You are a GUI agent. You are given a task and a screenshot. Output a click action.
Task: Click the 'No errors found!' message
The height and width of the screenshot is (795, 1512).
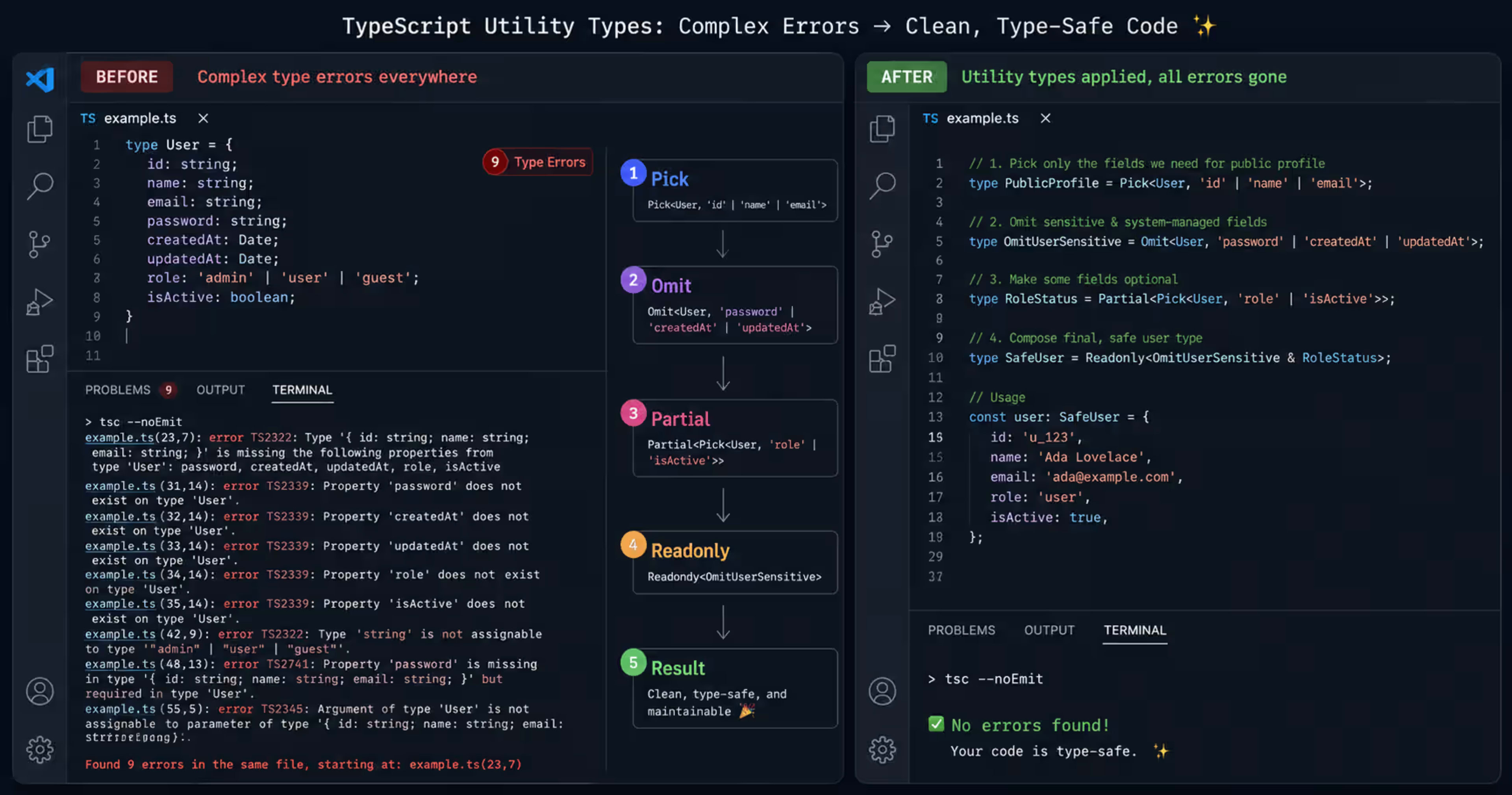[x=1030, y=725]
